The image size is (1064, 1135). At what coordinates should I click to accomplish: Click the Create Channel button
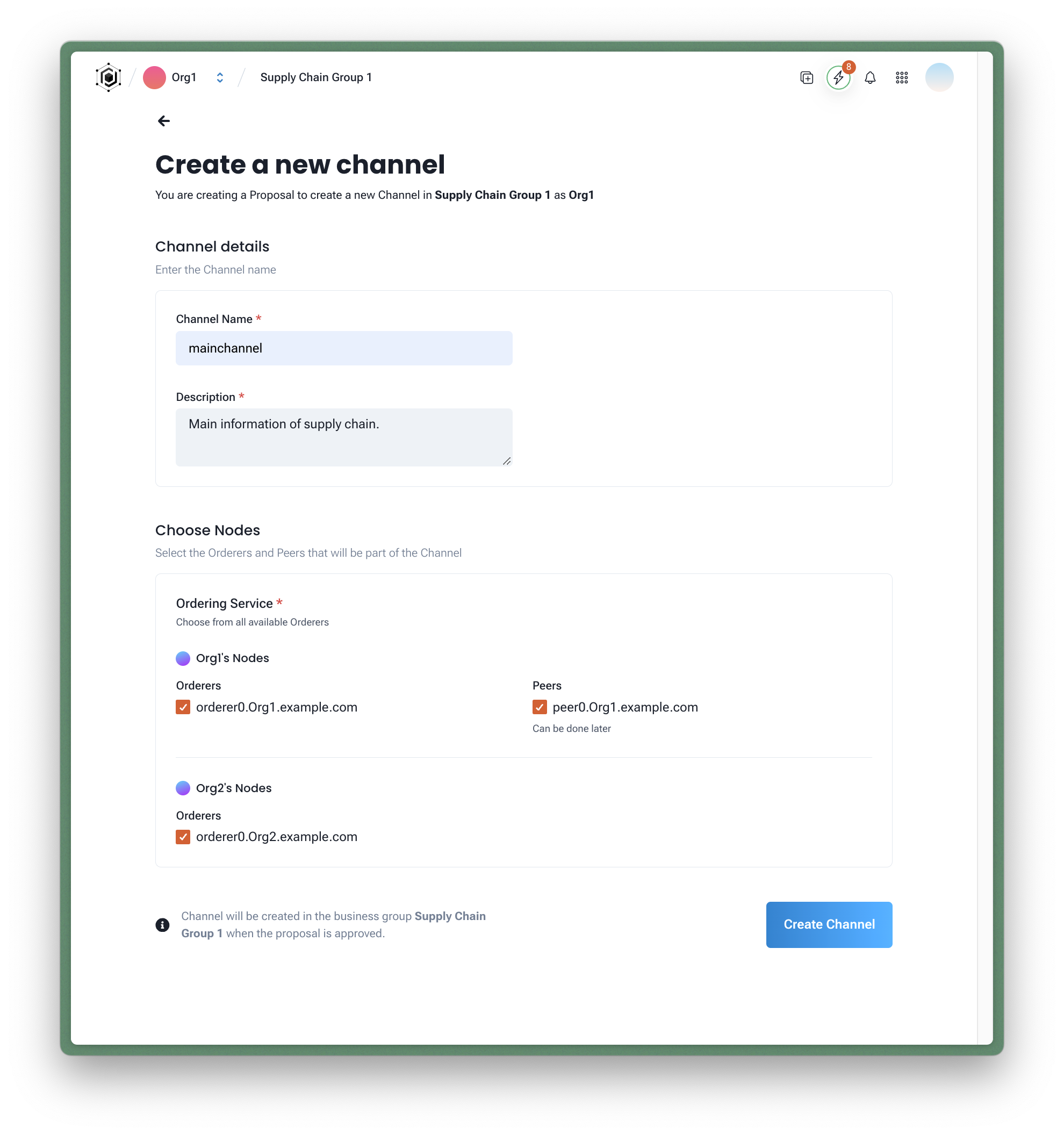[x=829, y=924]
